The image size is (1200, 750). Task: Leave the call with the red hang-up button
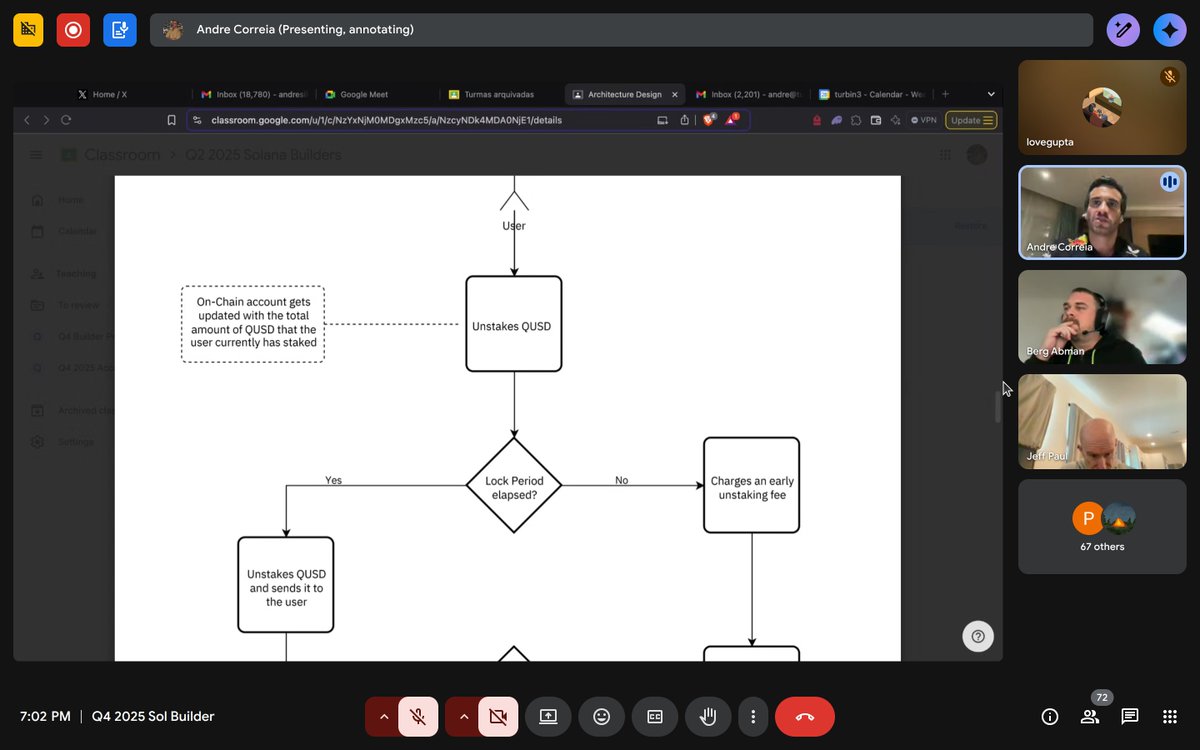tap(805, 716)
